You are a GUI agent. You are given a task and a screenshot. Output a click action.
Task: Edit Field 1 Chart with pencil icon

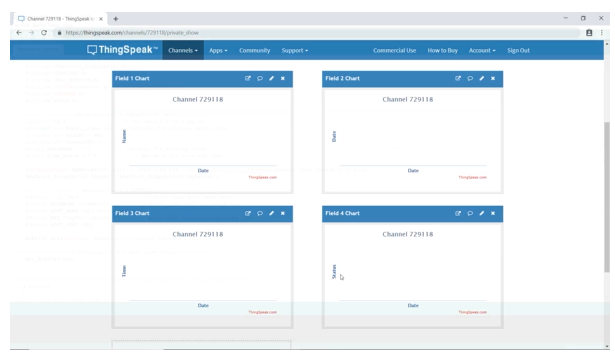[271, 78]
